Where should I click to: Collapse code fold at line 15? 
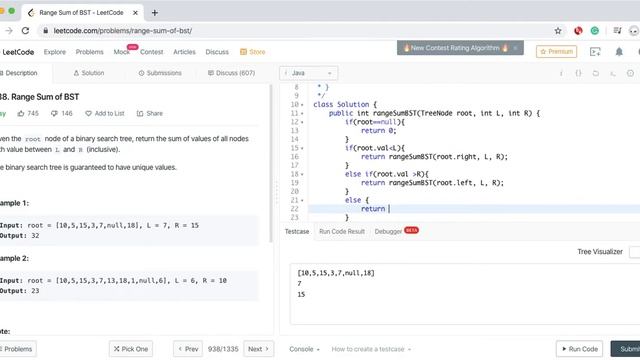click(302, 148)
